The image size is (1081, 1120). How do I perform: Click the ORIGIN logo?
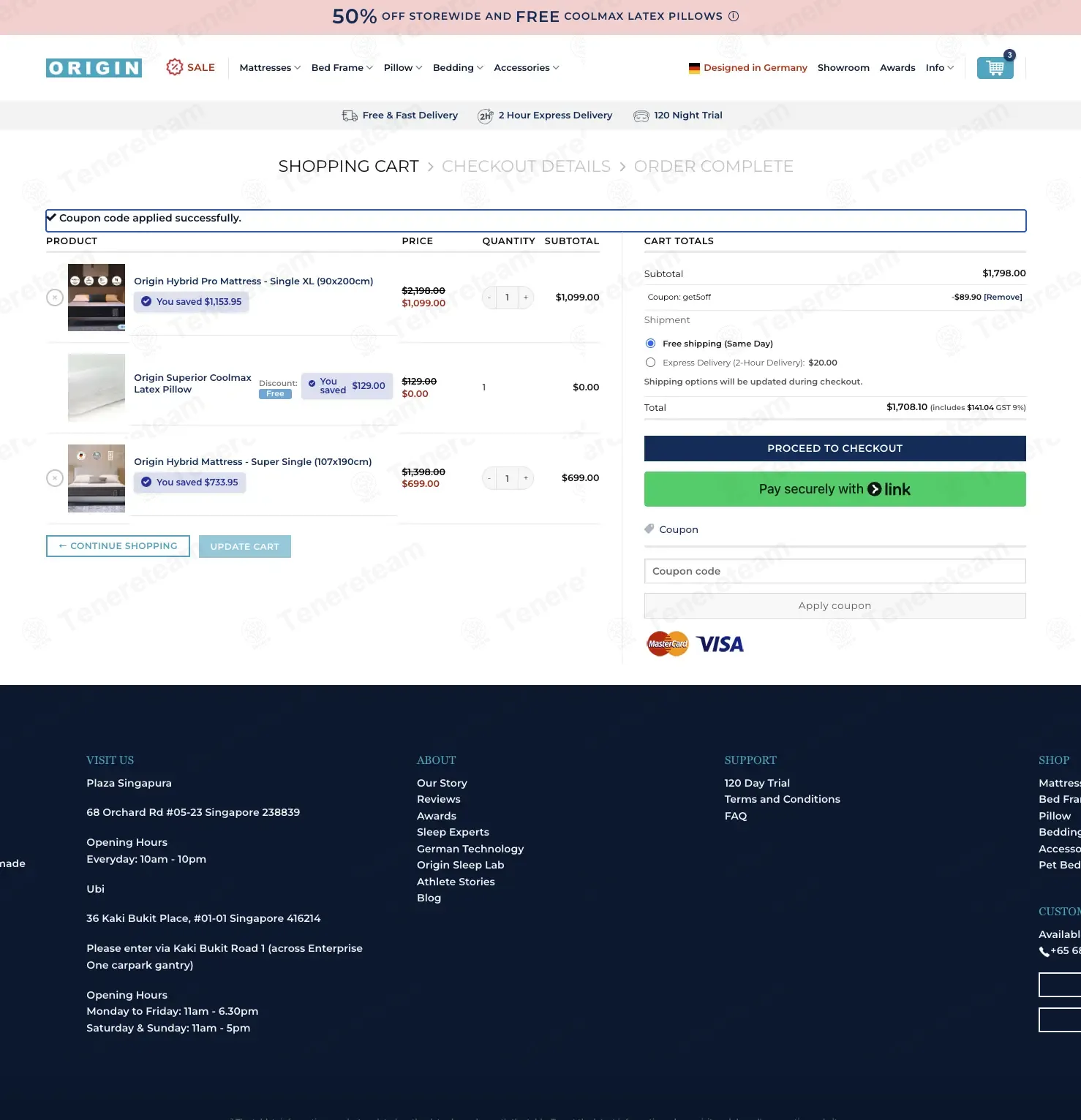(94, 68)
